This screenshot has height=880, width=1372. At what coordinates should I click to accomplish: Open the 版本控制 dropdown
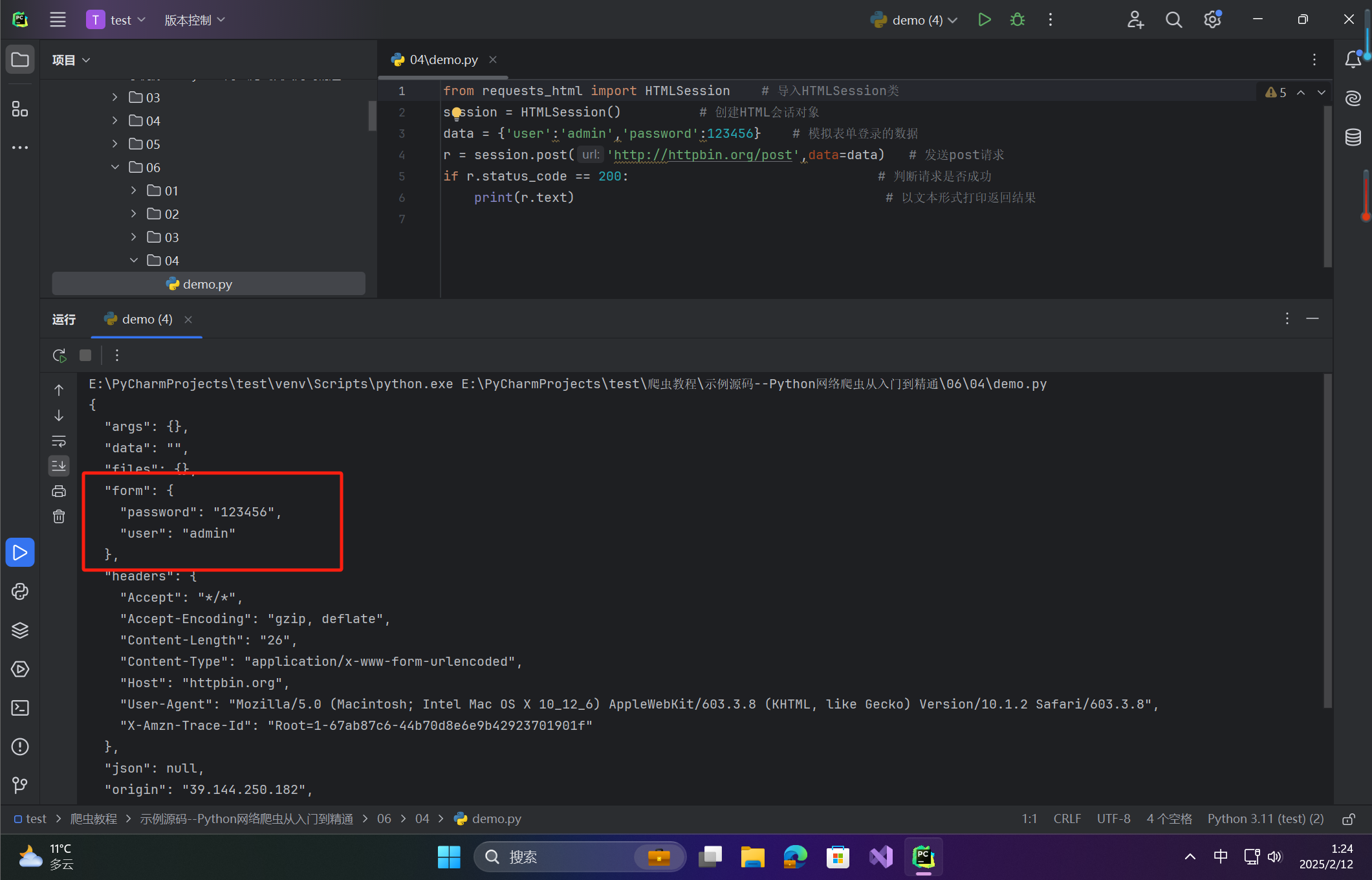(195, 19)
